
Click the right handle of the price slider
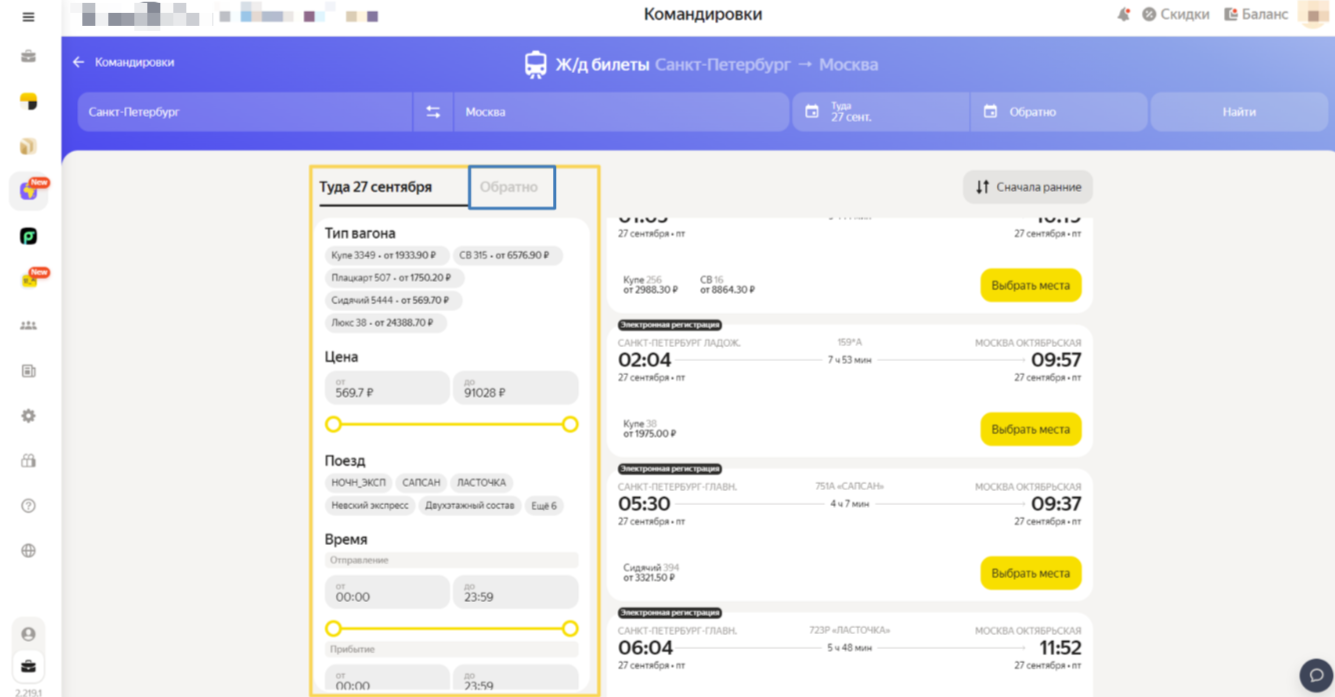[570, 424]
